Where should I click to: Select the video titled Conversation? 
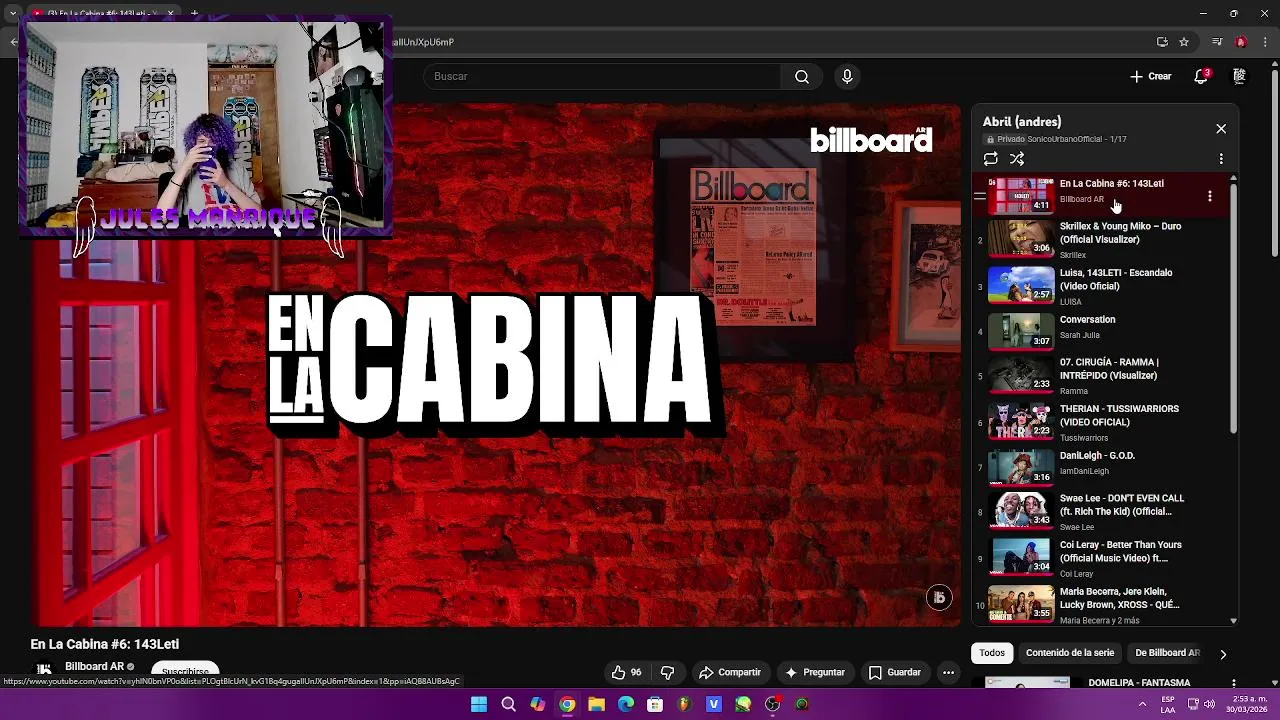(1087, 320)
